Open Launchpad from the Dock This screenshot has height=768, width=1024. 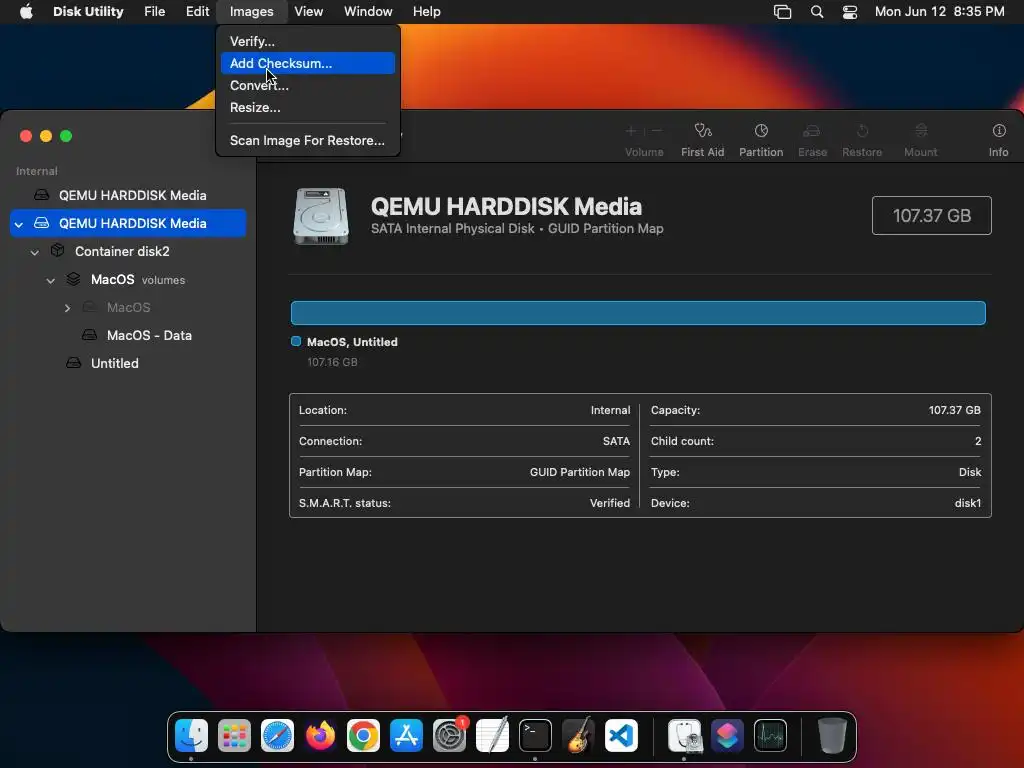coord(234,735)
